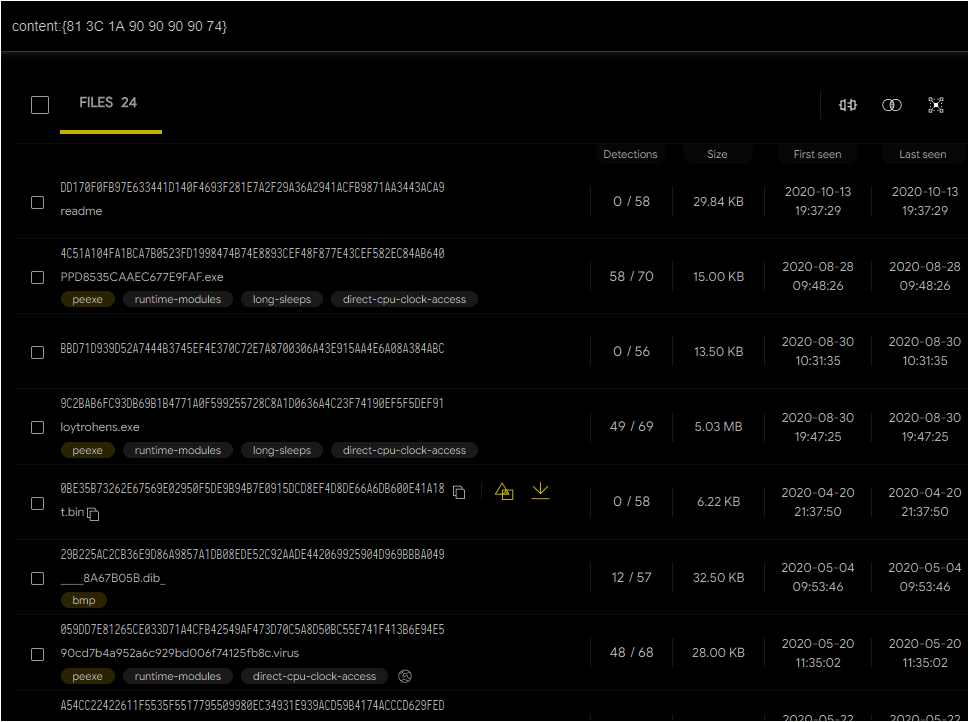The width and height of the screenshot is (969, 722).
Task: Click the 5.03 MB size value
Action: click(718, 427)
